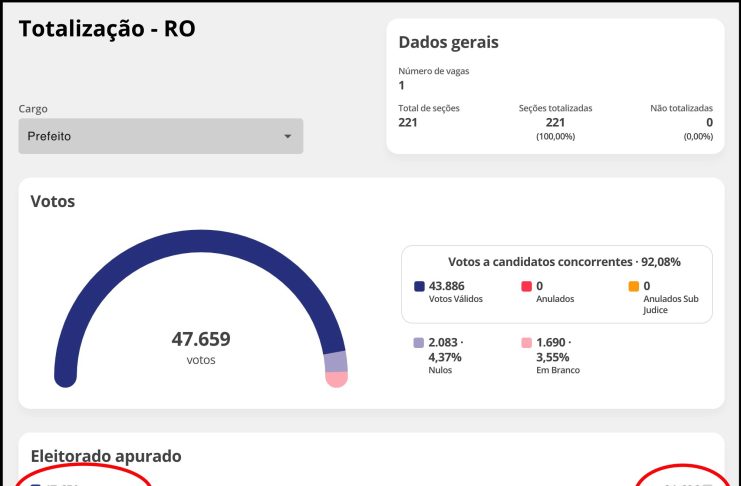Viewport: 741px width, 486px height.
Task: Click the Eleitorado apurado section heading
Action: [106, 456]
